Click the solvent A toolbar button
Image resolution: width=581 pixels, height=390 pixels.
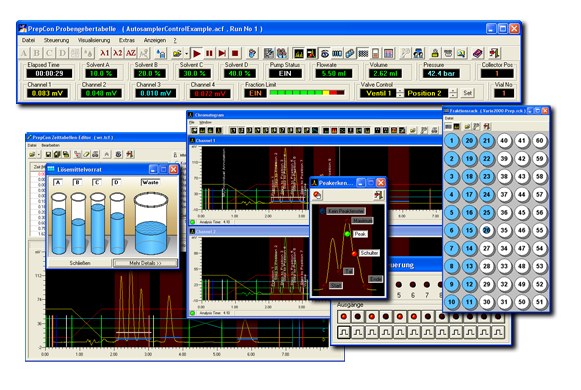(24, 53)
